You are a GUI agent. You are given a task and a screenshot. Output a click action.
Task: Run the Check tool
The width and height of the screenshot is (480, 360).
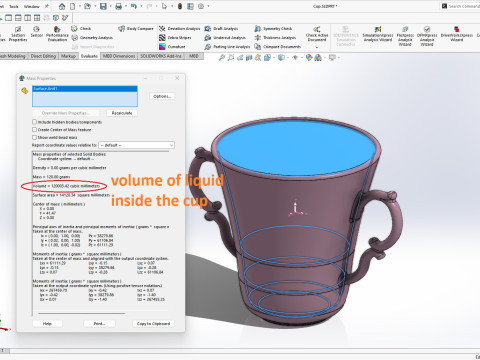point(81,29)
